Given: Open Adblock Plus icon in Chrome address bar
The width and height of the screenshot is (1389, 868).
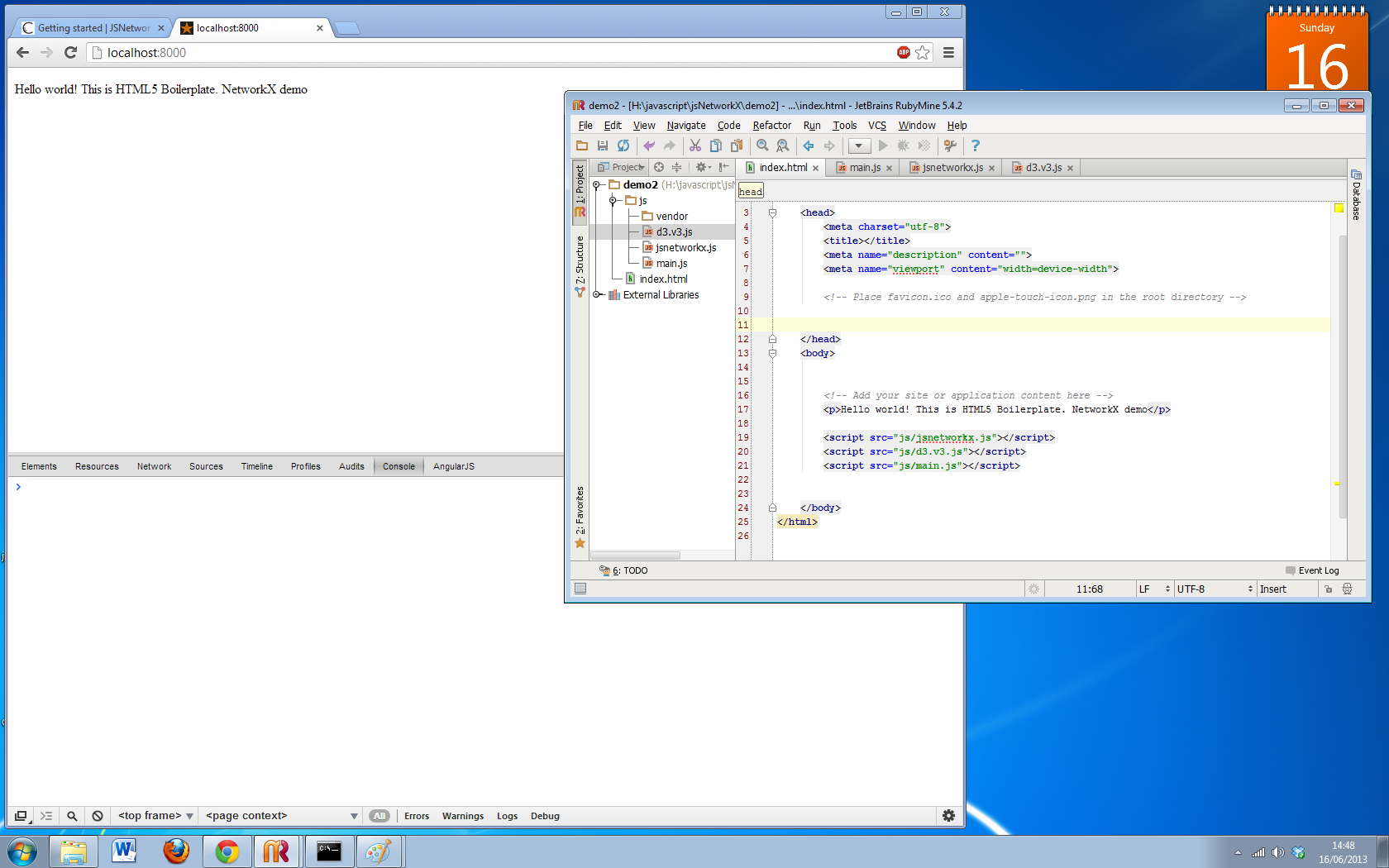Looking at the screenshot, I should pyautogui.click(x=904, y=52).
